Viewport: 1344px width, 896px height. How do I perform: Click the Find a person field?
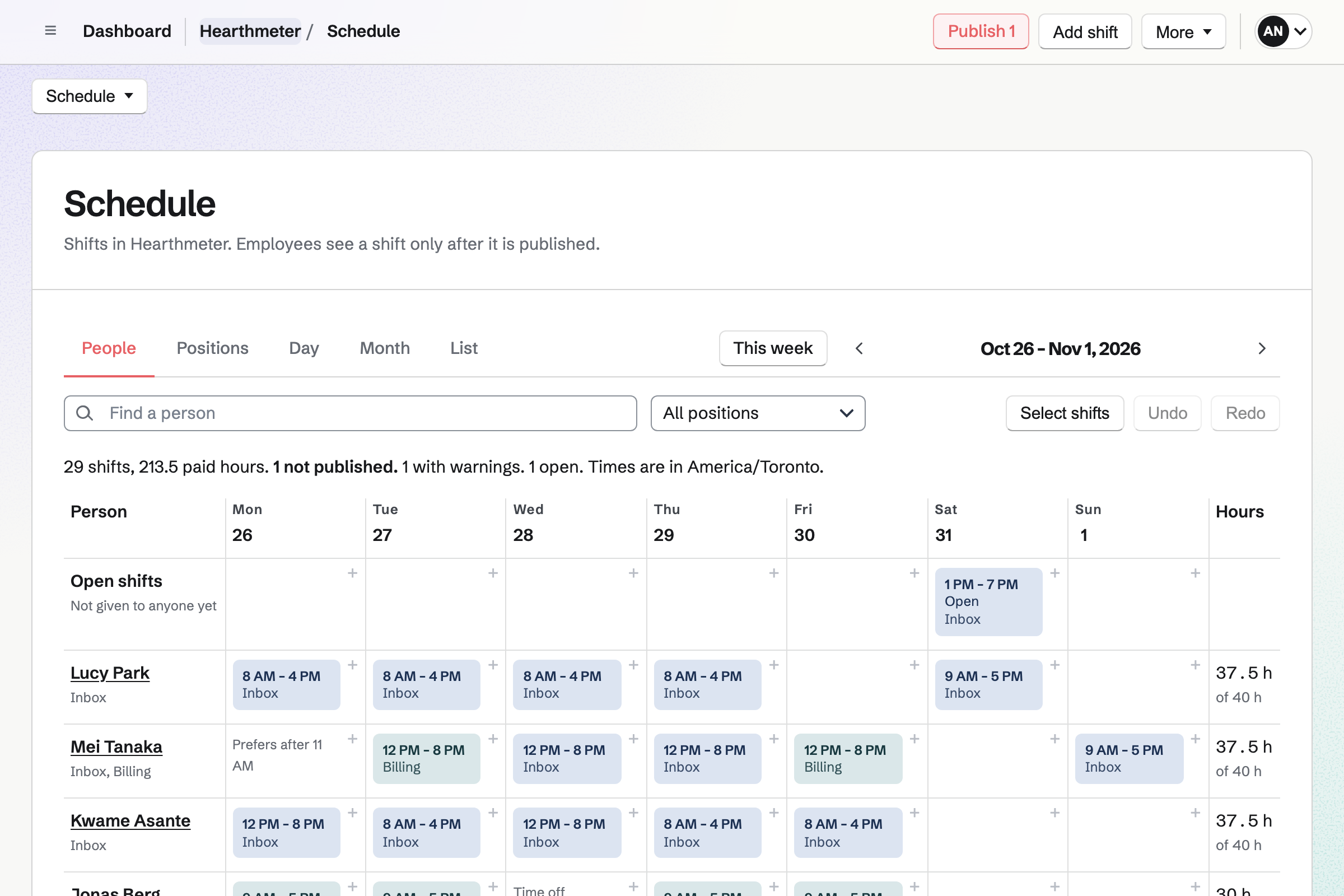(351, 413)
